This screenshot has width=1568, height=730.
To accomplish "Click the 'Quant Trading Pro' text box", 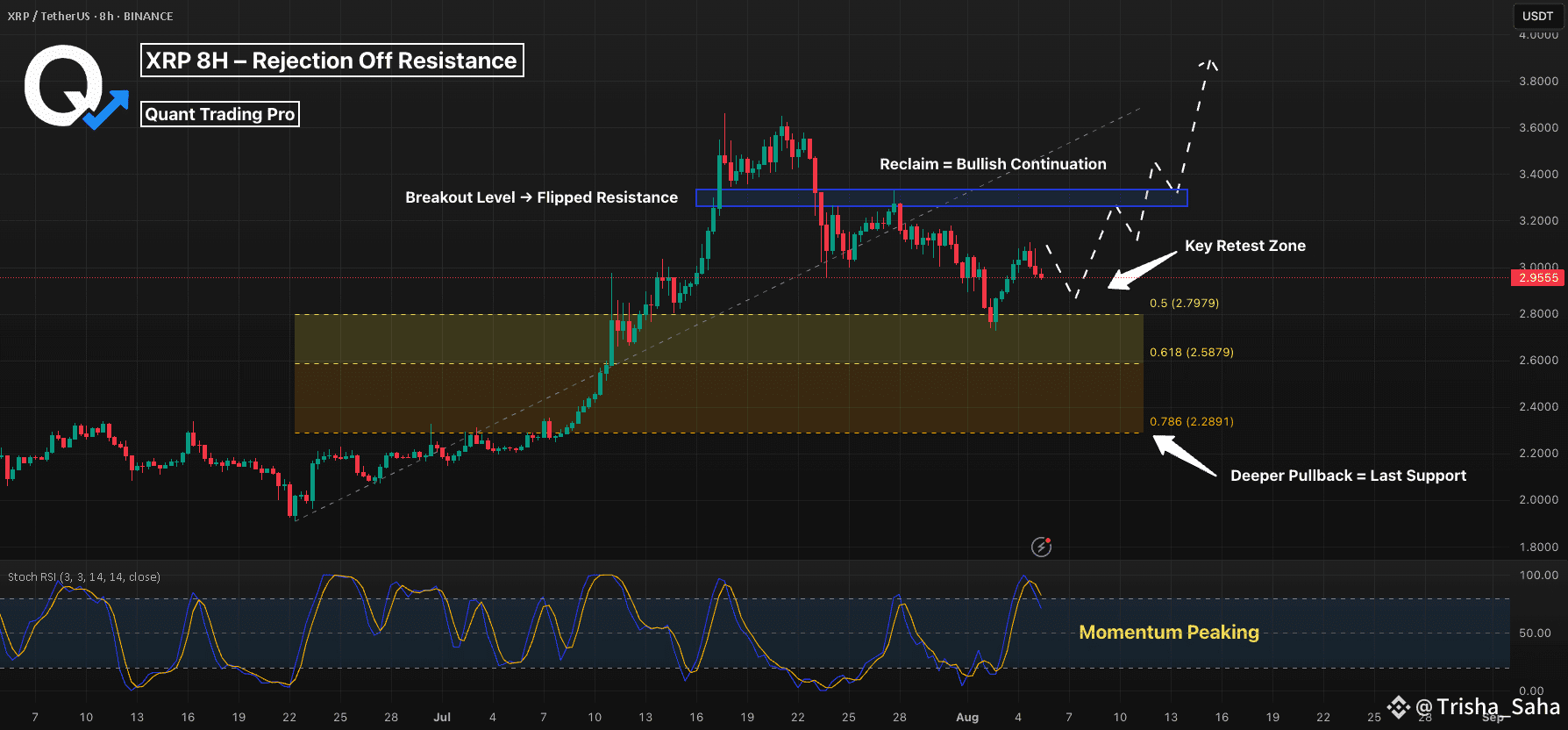I will pos(219,114).
